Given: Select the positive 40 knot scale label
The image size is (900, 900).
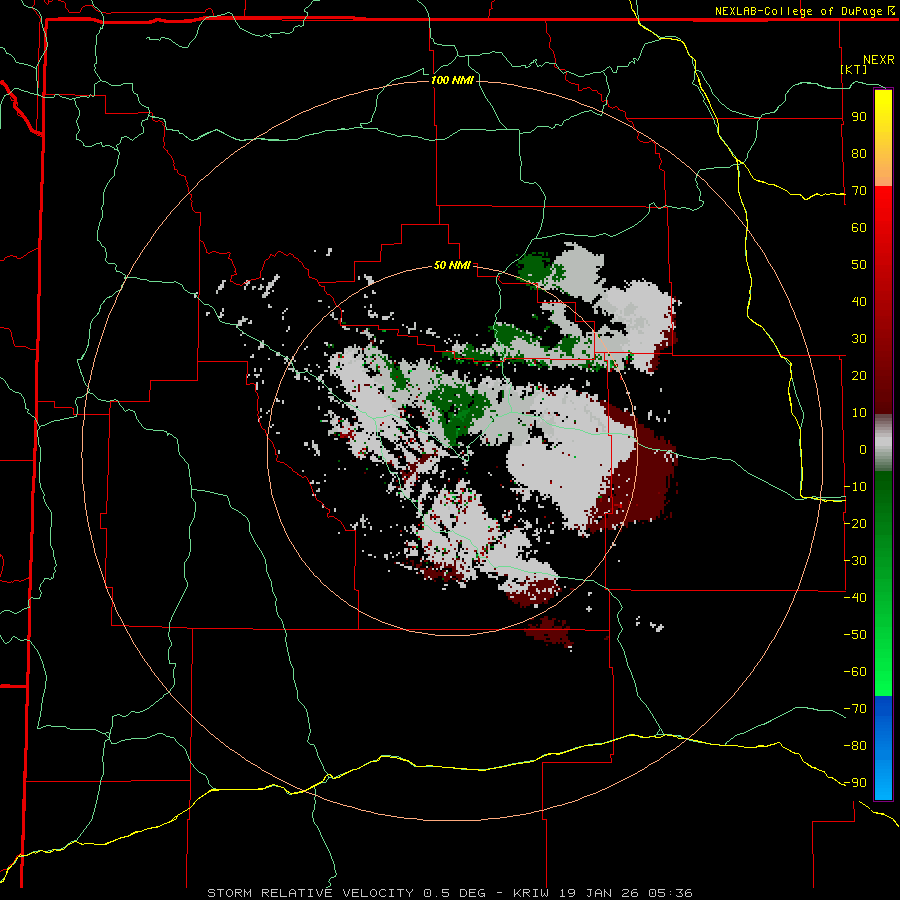Looking at the screenshot, I should 859,301.
